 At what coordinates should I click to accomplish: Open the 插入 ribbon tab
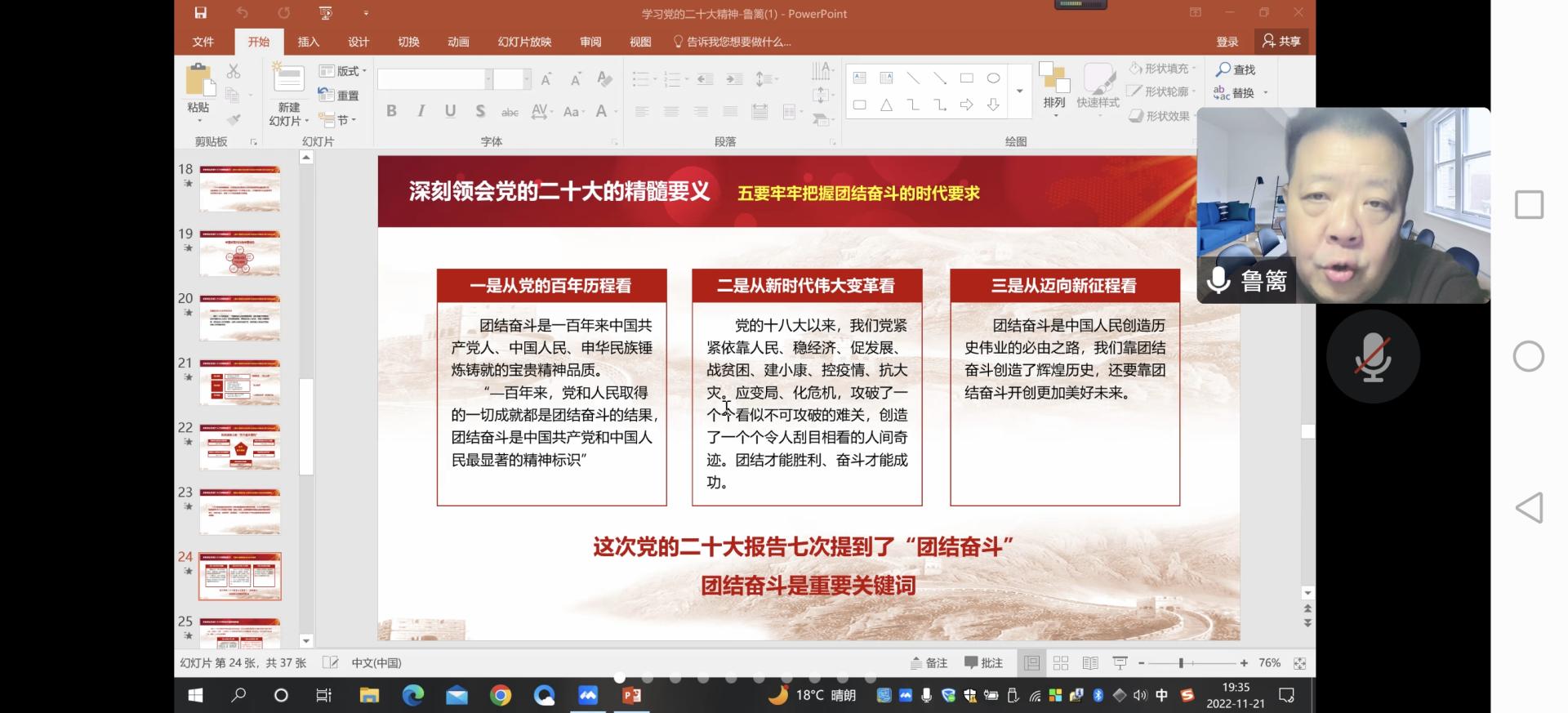tap(308, 42)
